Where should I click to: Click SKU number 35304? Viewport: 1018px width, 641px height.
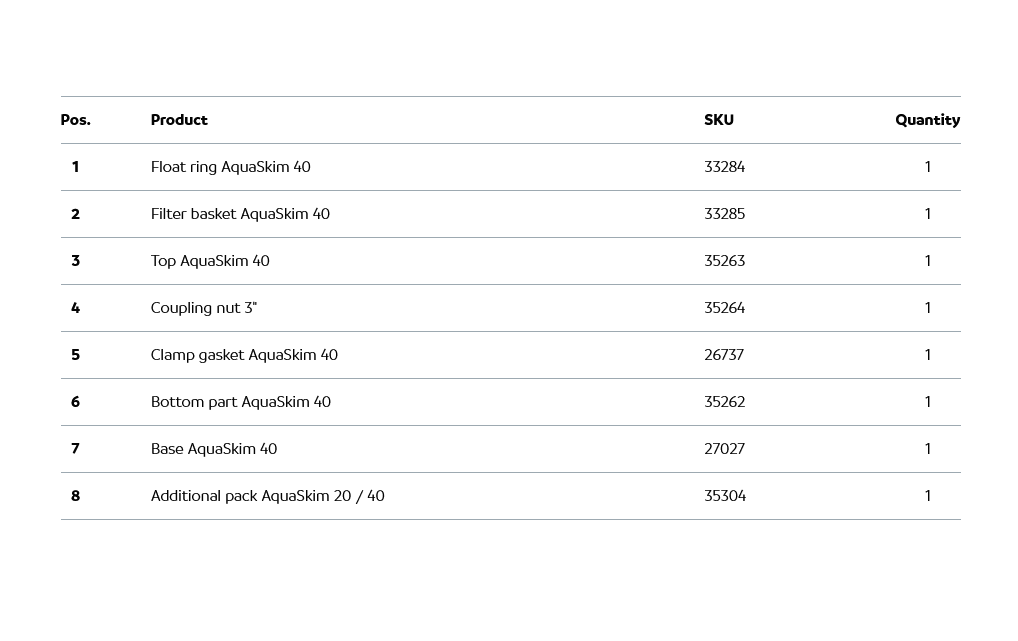click(724, 496)
